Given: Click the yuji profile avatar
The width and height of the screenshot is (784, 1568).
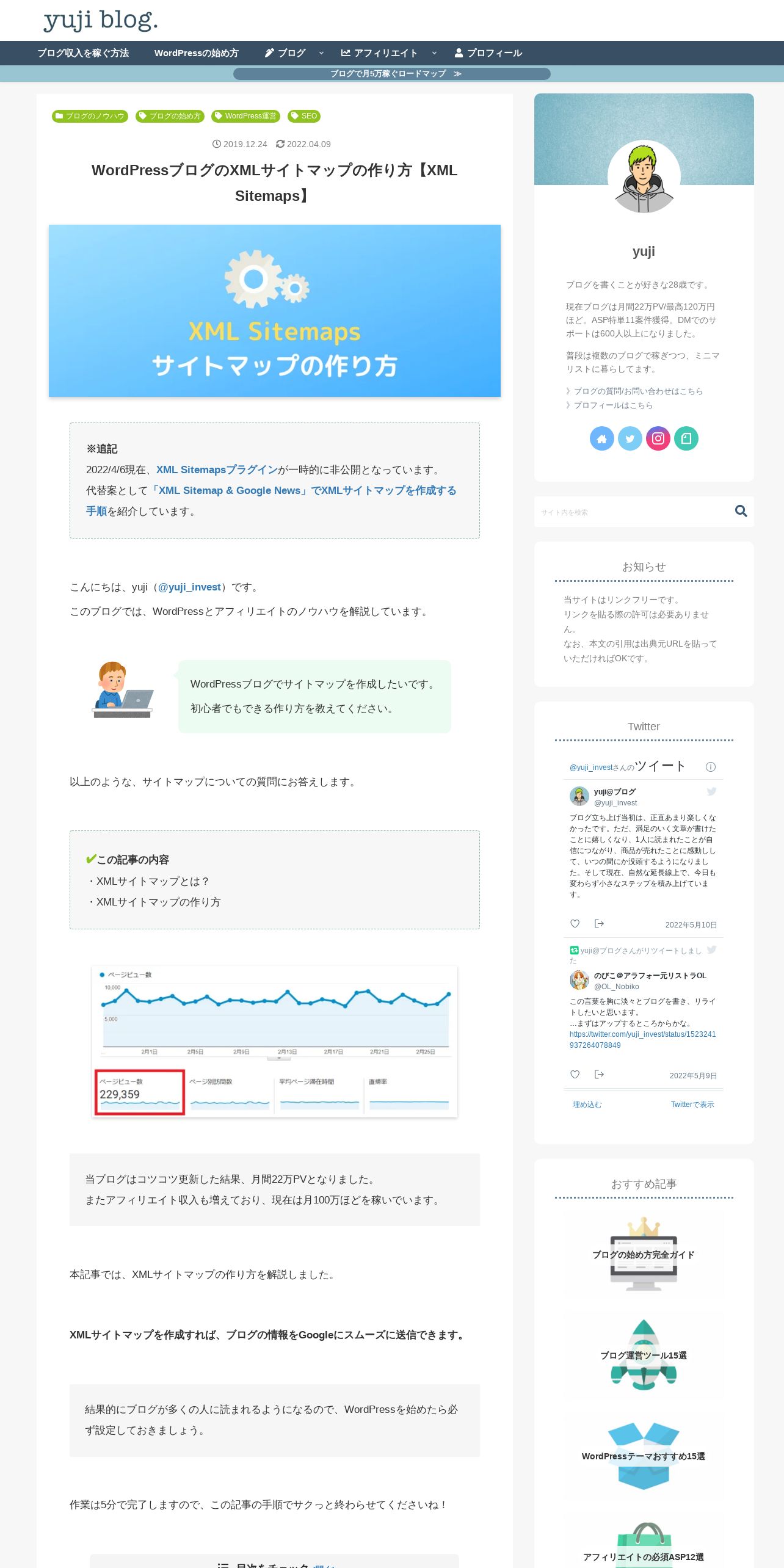Looking at the screenshot, I should [x=644, y=176].
